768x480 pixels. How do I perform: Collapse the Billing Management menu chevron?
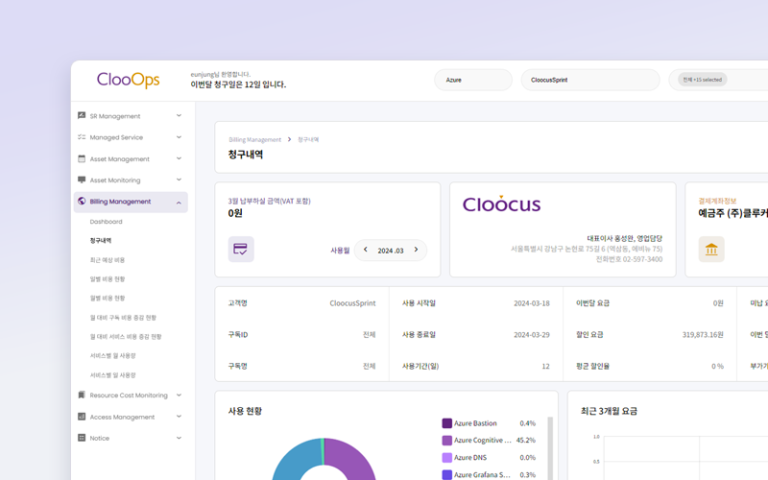point(179,202)
